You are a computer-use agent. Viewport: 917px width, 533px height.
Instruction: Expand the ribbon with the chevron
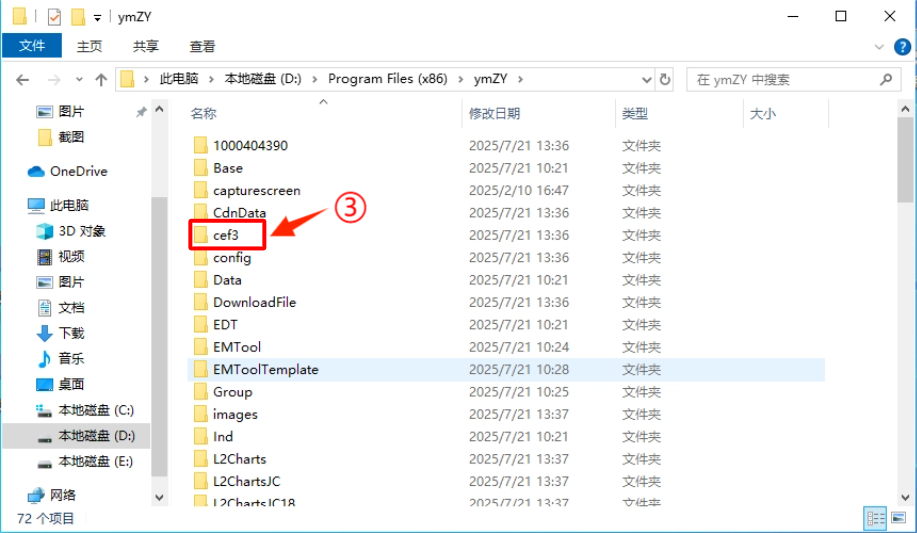click(878, 47)
